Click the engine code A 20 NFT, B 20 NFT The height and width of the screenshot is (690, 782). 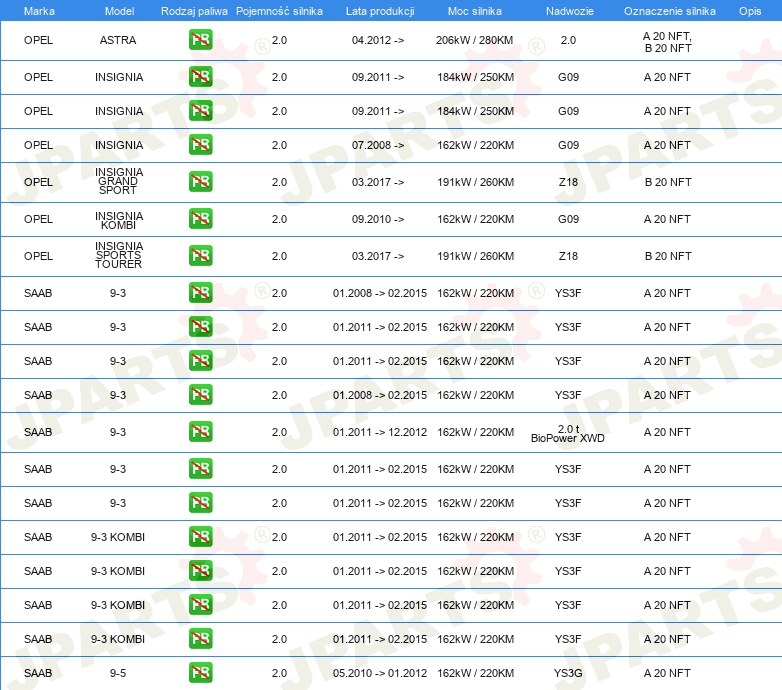click(668, 42)
